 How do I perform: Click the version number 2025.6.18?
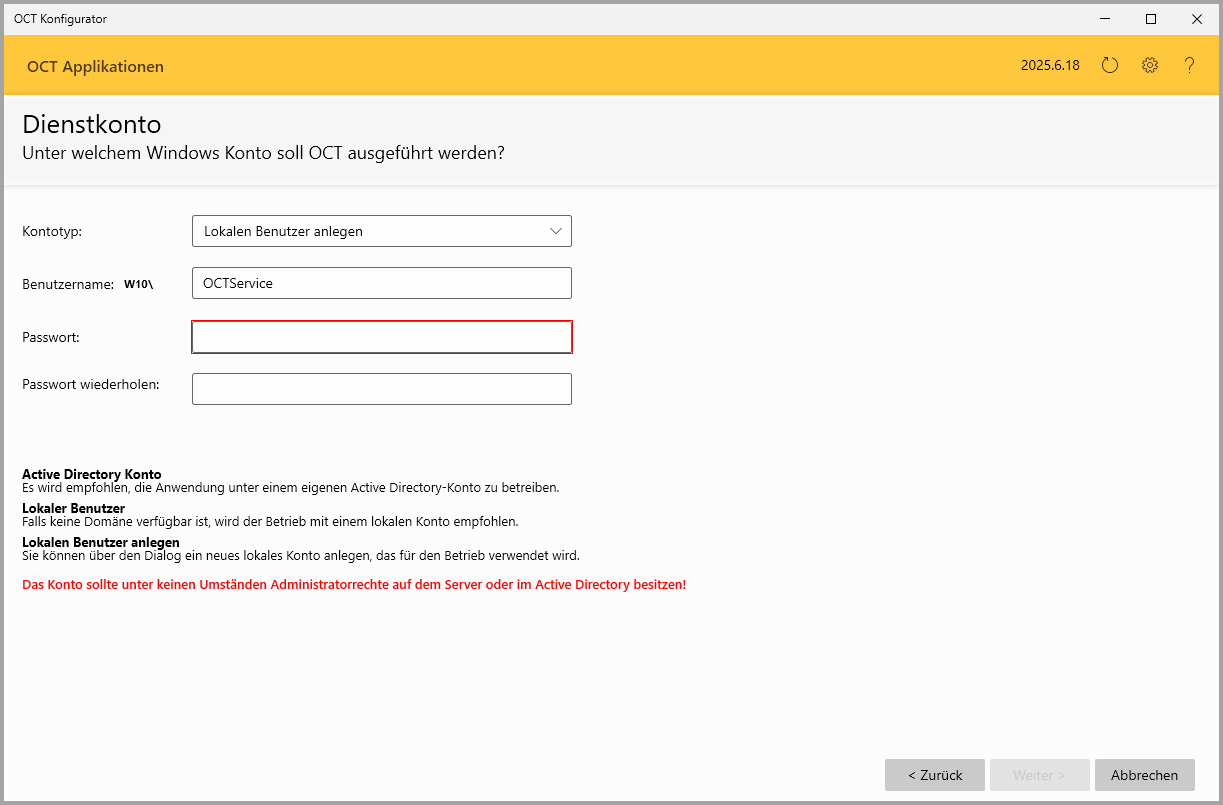pos(1049,66)
